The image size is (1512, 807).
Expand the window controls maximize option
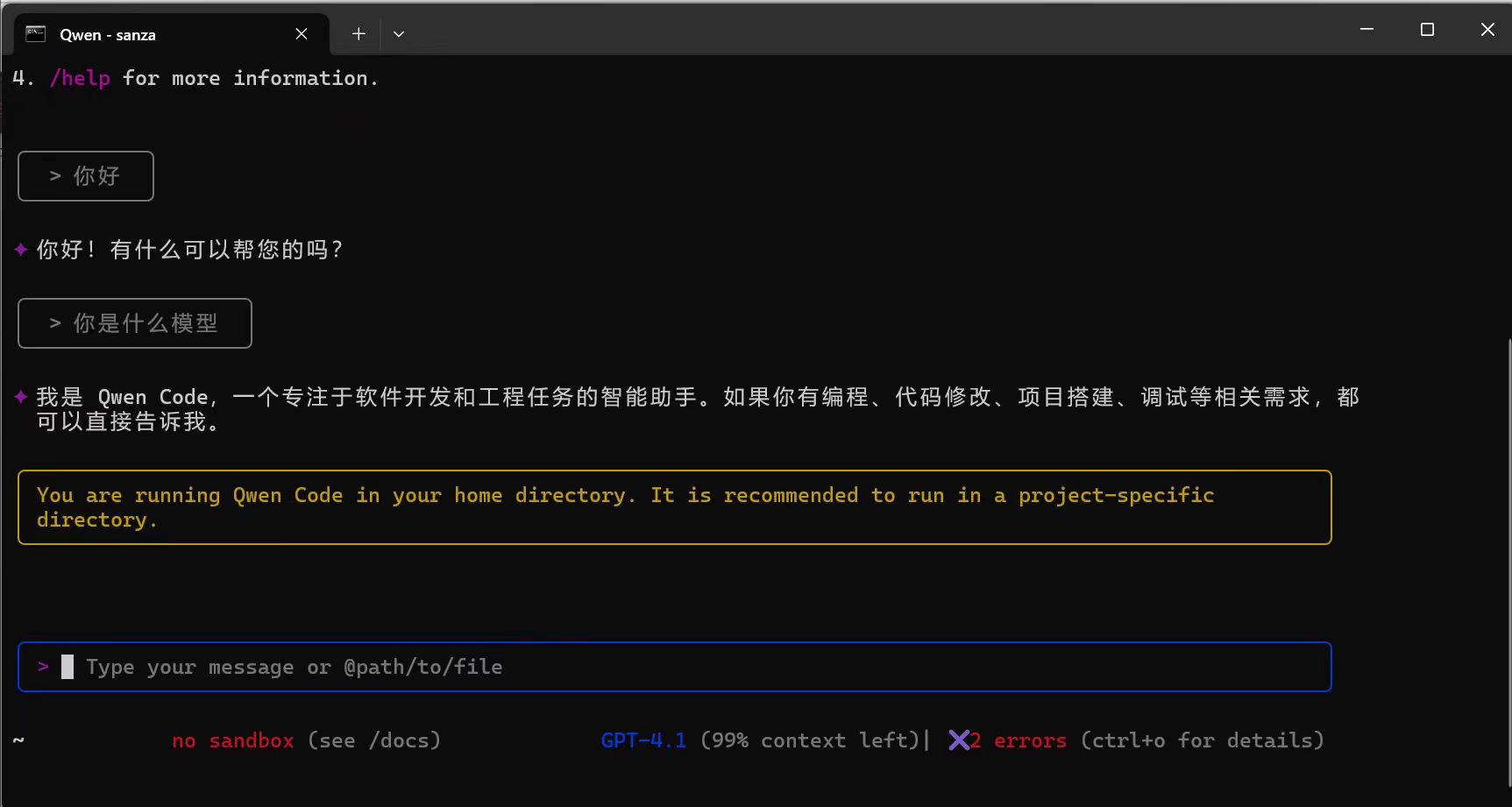tap(1426, 29)
